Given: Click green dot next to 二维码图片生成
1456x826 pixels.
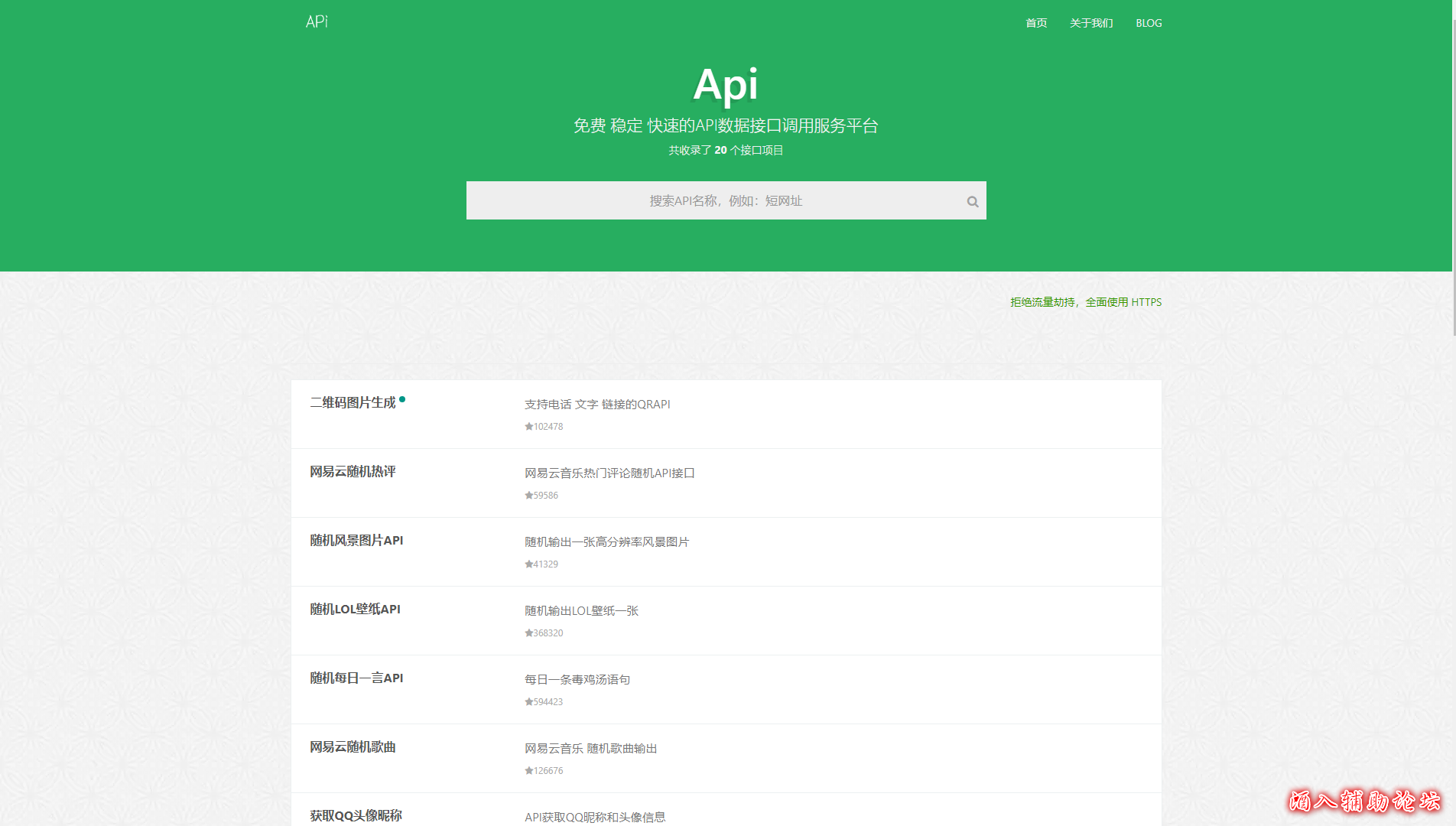Looking at the screenshot, I should pos(402,399).
